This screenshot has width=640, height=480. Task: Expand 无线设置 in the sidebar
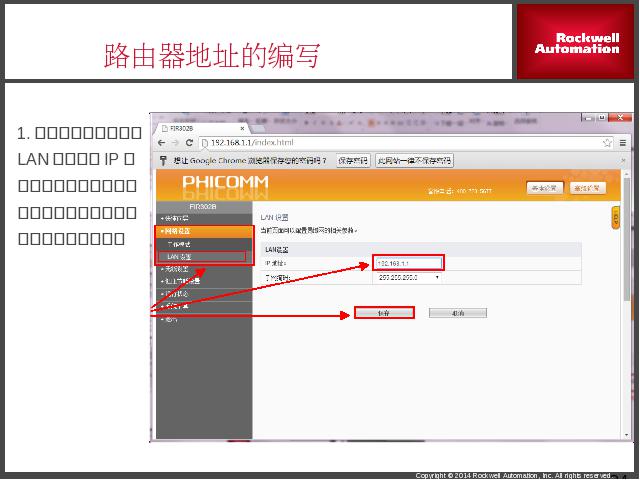(204, 269)
